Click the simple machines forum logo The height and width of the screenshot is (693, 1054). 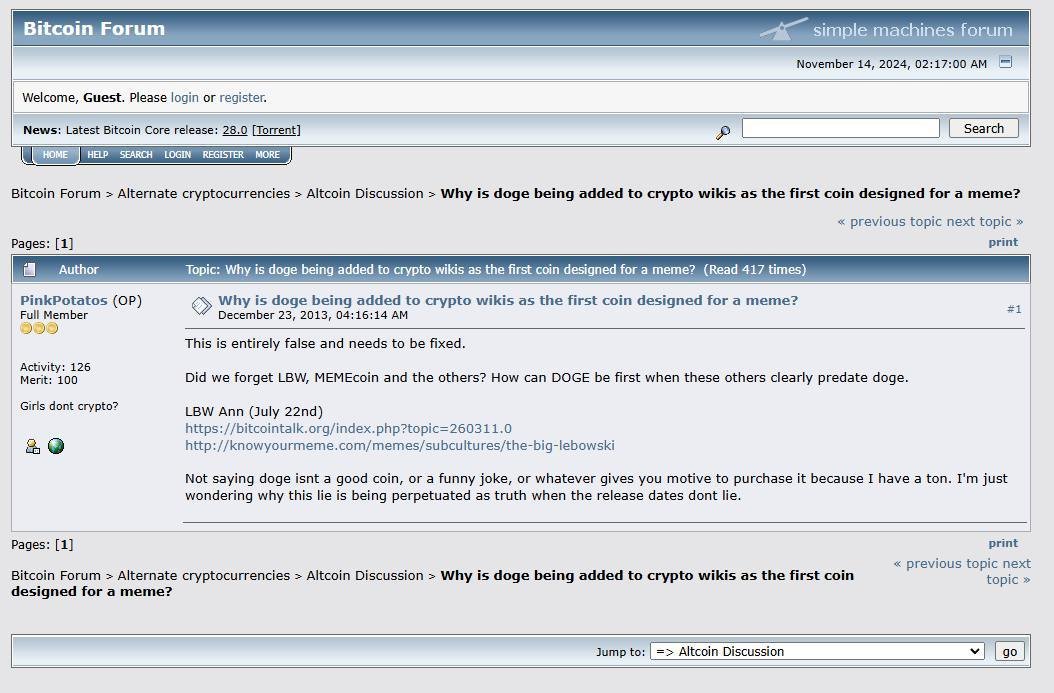click(x=886, y=29)
